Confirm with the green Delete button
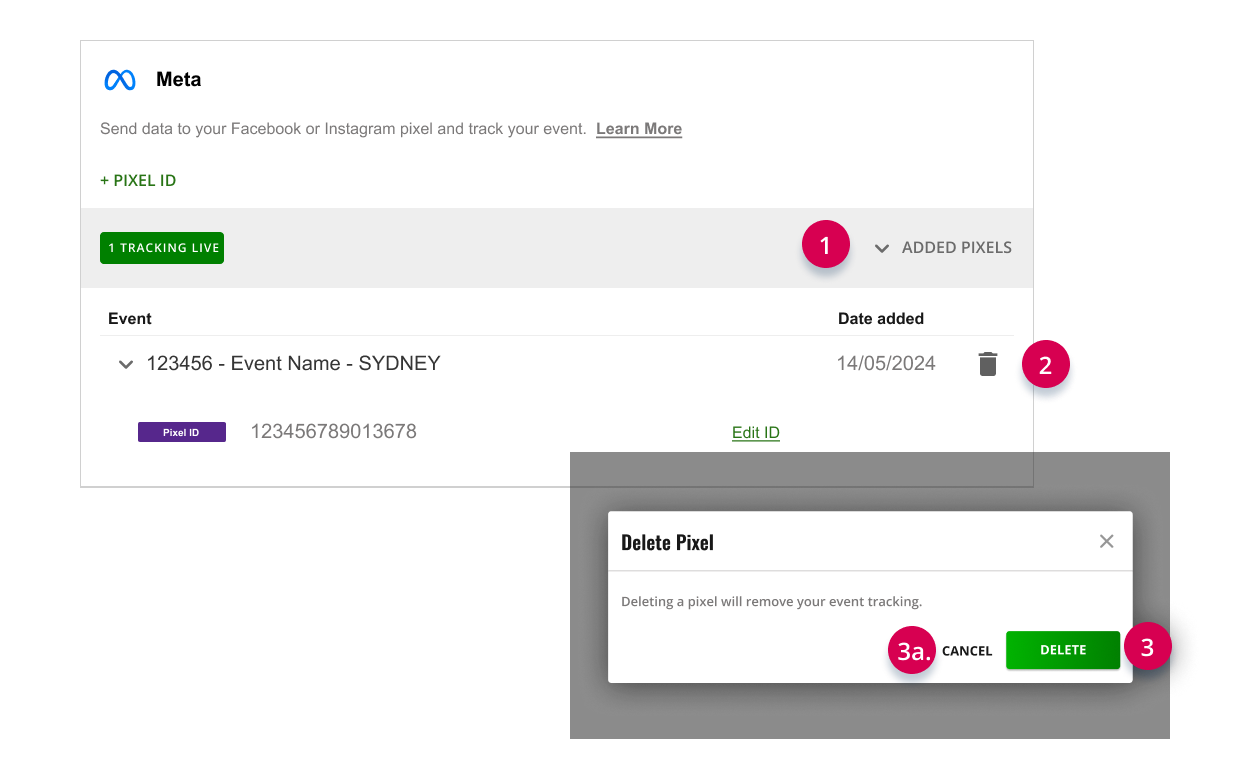 (x=1063, y=650)
